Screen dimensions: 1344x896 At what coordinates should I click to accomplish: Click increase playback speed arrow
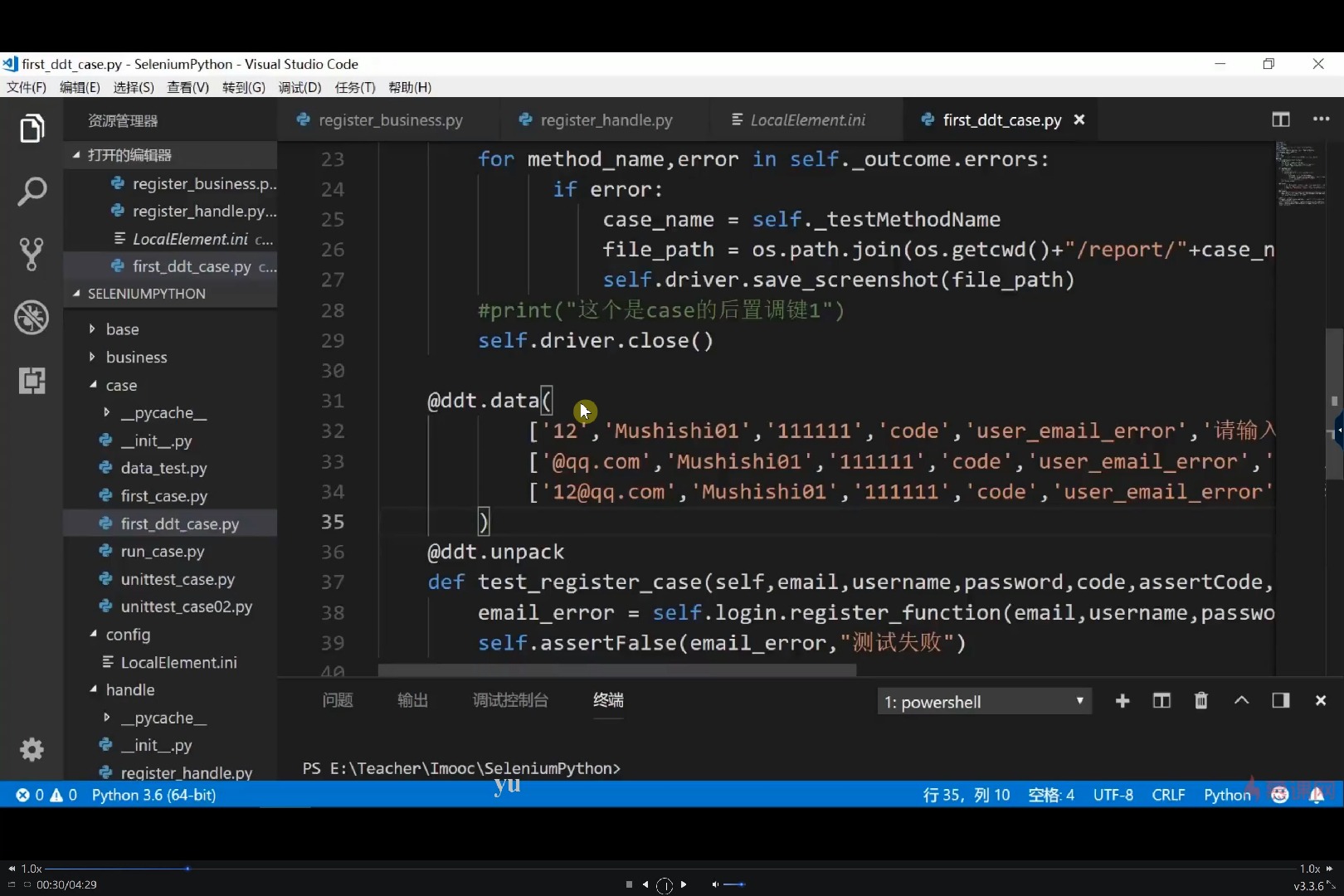coord(1329,869)
